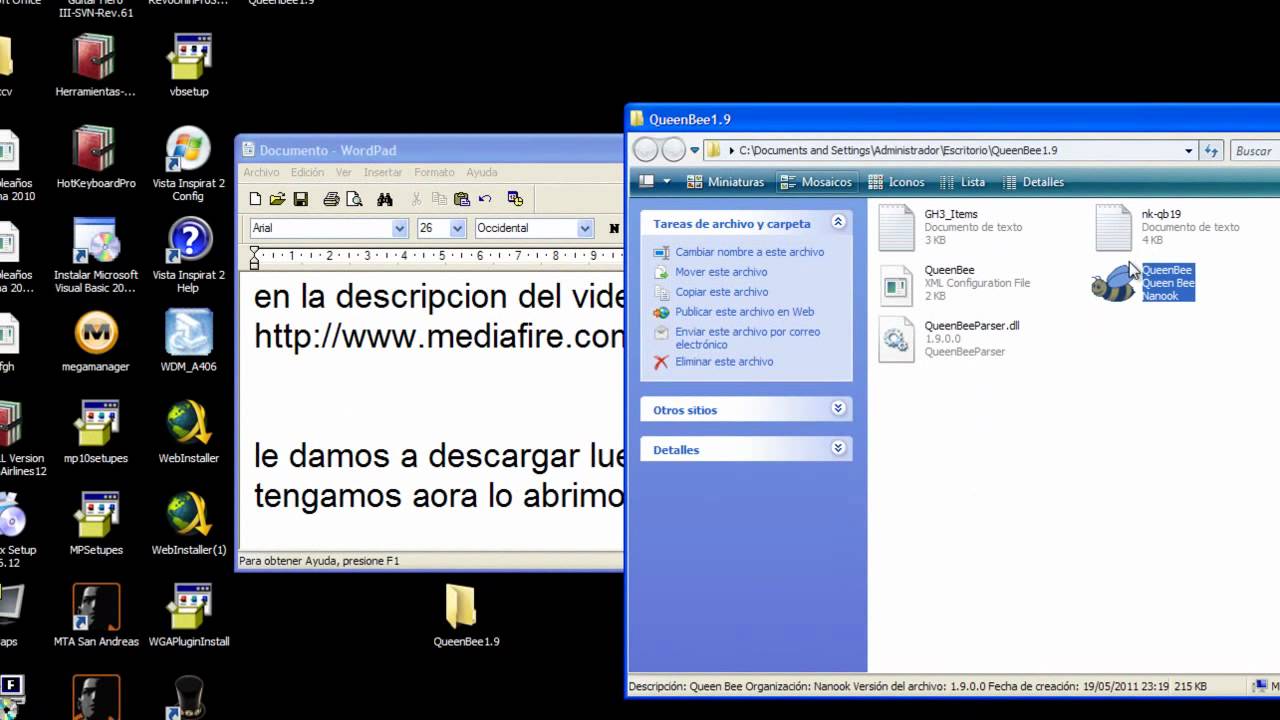This screenshot has width=1280, height=720.
Task: Toggle bold (N) formatting in WordPad
Action: tap(614, 228)
